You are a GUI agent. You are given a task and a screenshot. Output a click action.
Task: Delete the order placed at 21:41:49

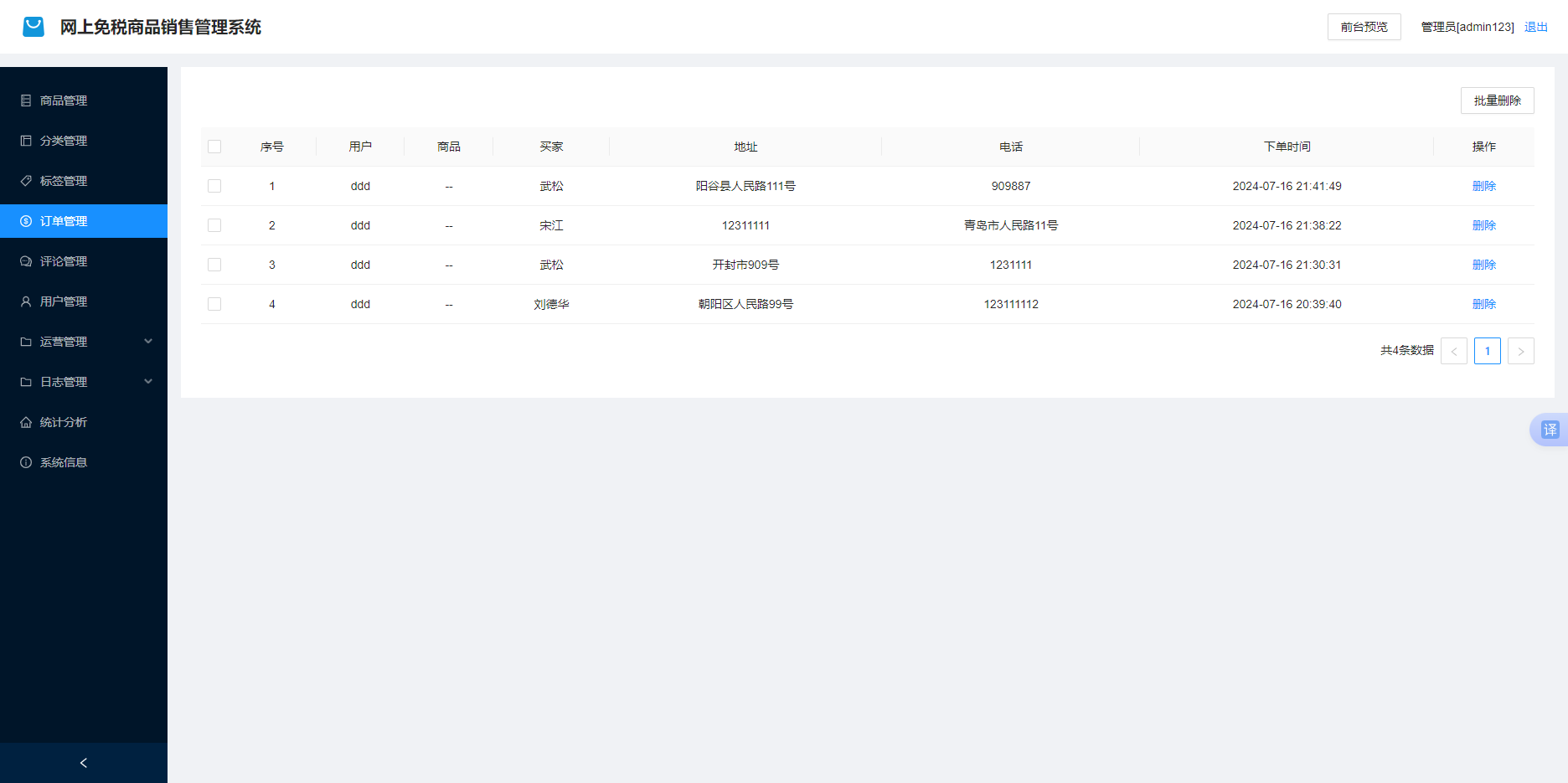pos(1483,186)
